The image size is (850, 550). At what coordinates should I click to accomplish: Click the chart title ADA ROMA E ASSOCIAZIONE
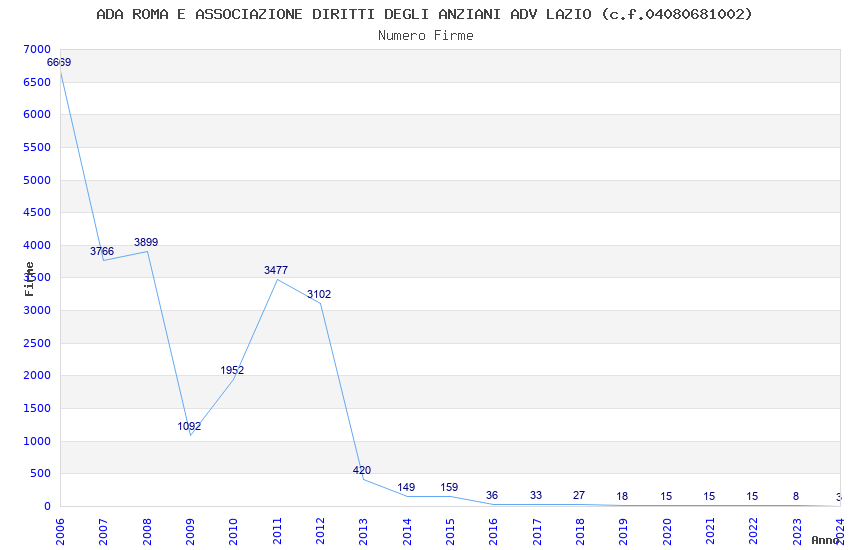pyautogui.click(x=424, y=14)
